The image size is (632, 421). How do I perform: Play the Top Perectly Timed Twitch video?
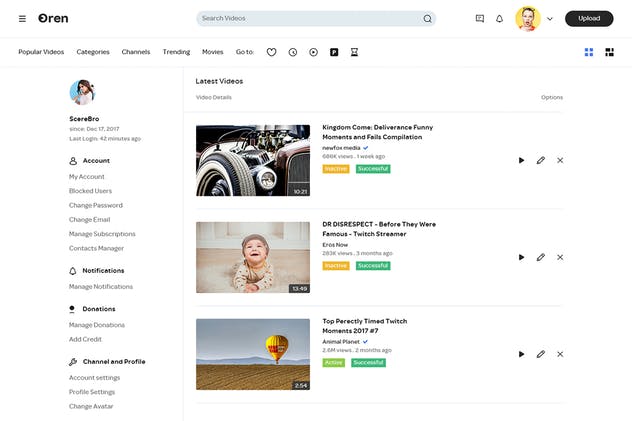(x=521, y=355)
